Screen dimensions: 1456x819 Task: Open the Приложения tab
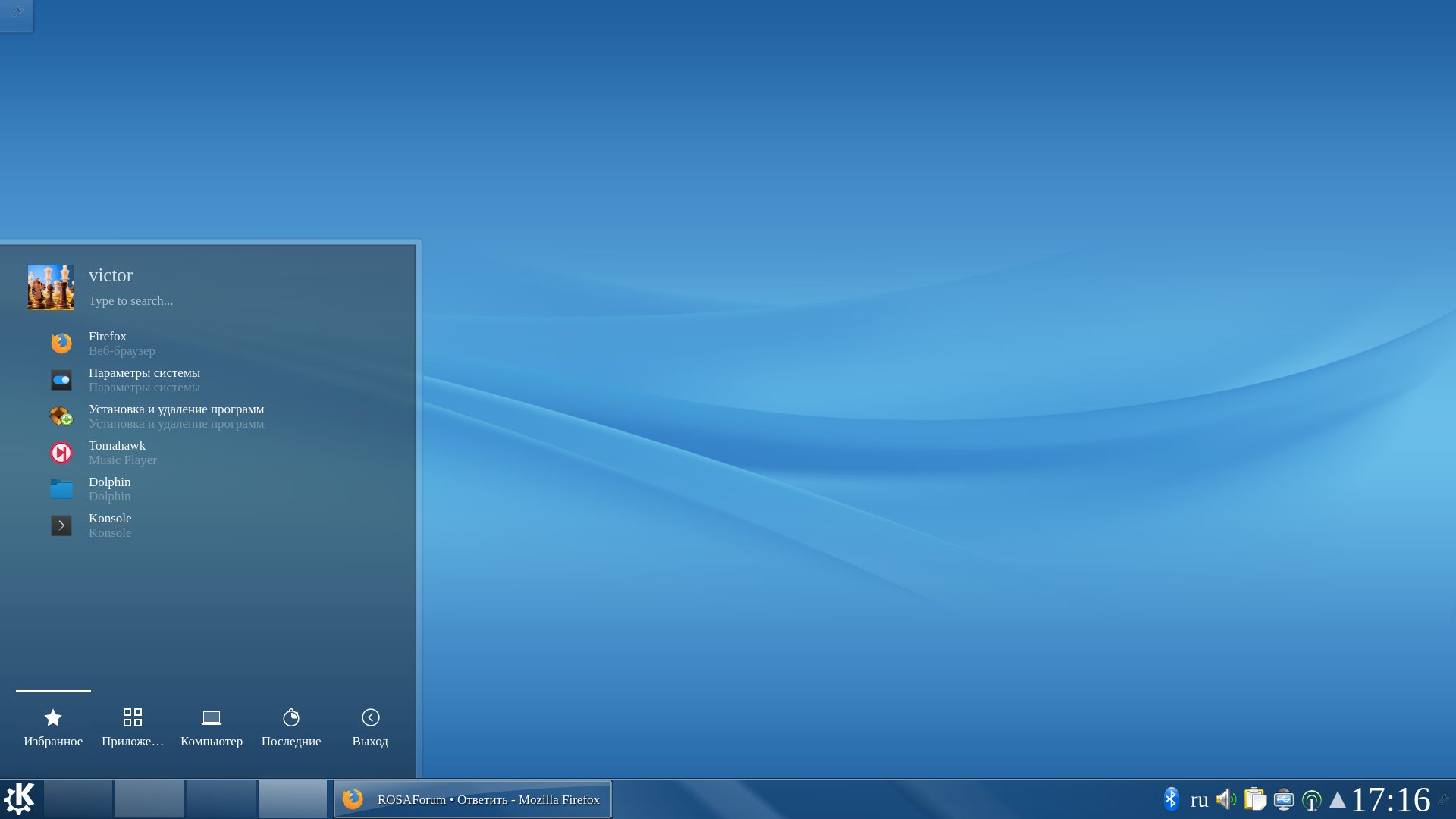(x=133, y=727)
